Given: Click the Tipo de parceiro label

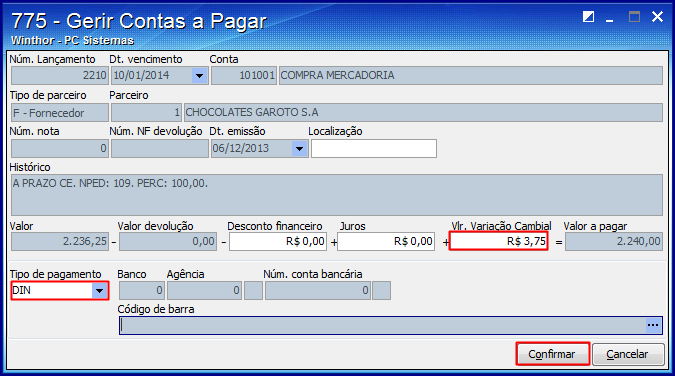Looking at the screenshot, I should click(48, 95).
